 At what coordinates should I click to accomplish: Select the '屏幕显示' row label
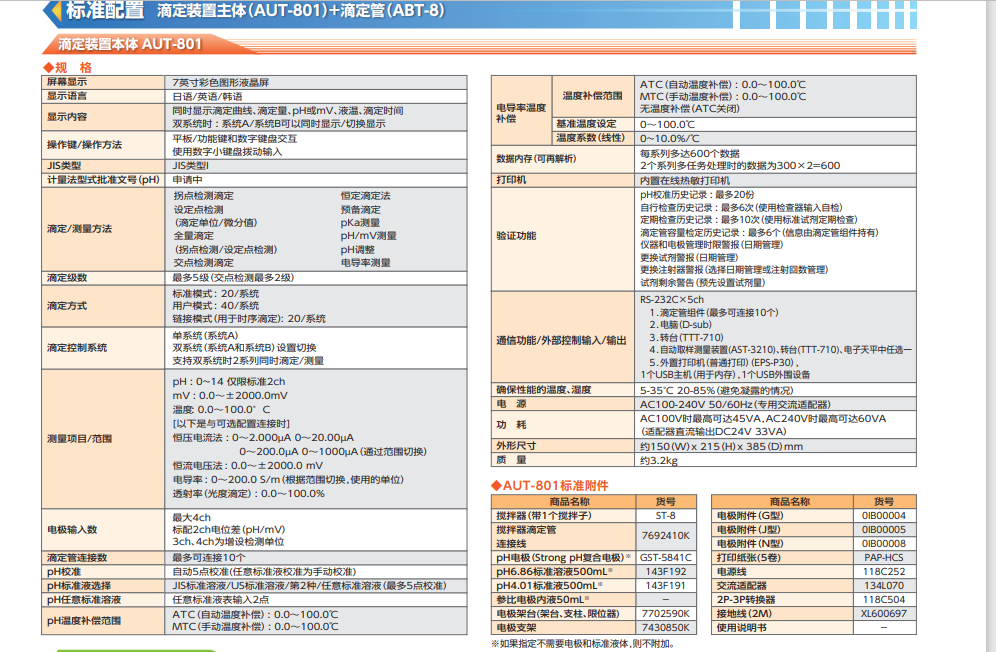[x=67, y=82]
